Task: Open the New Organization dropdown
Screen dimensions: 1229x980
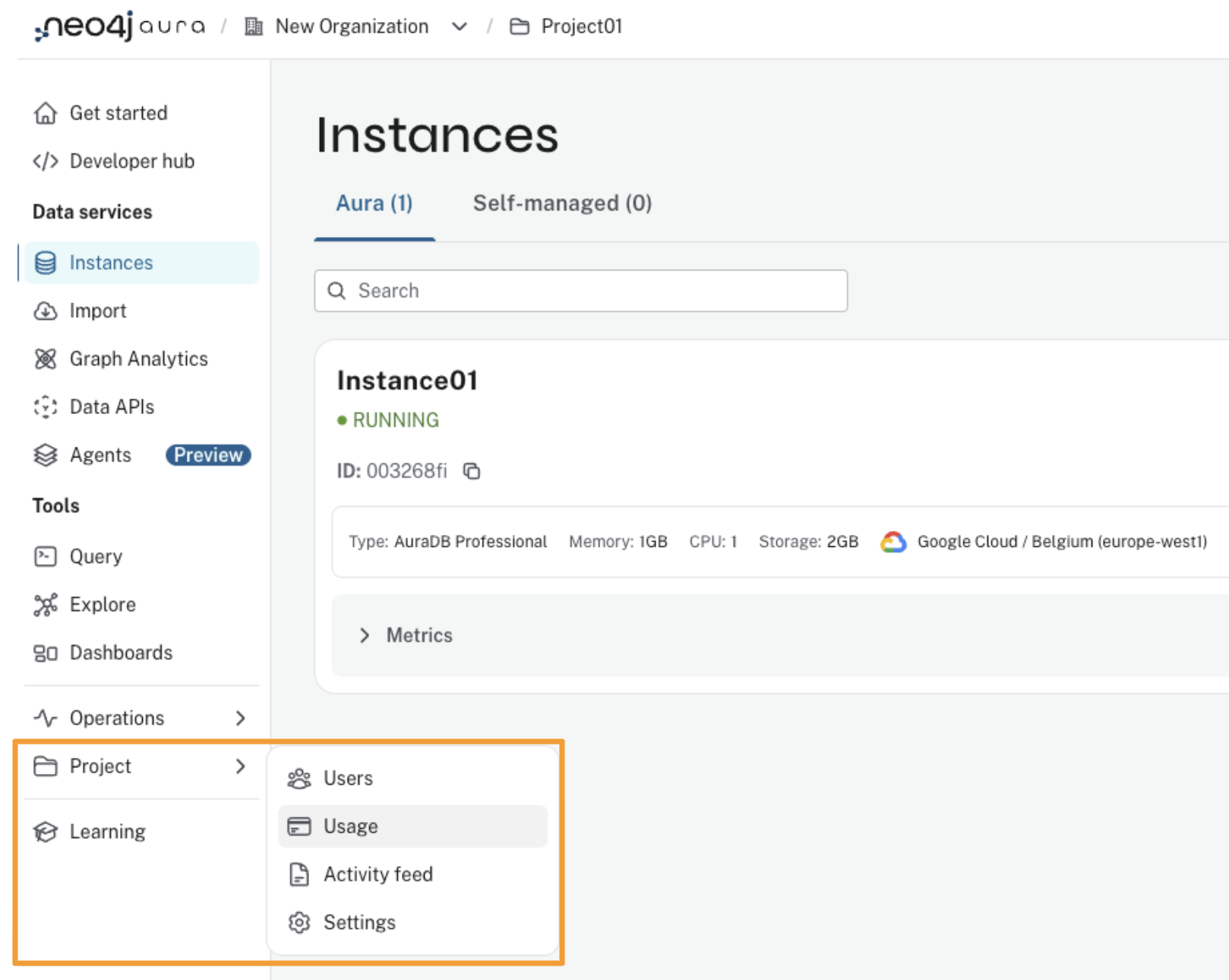Action: [459, 27]
